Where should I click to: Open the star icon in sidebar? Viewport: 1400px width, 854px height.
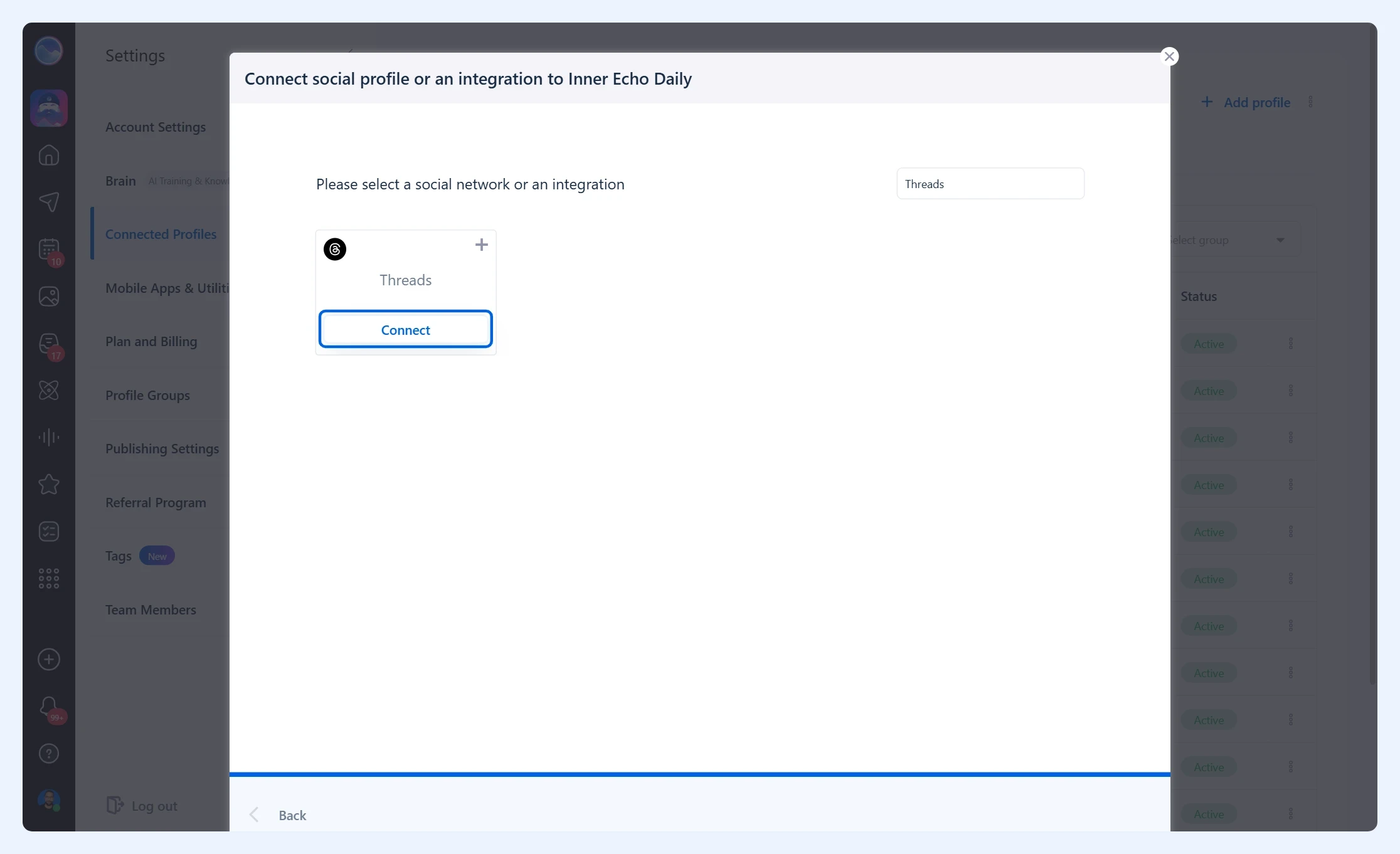[x=49, y=484]
